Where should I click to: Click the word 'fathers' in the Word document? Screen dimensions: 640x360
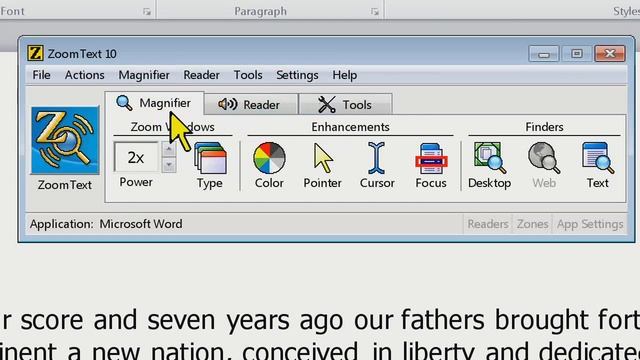click(443, 320)
